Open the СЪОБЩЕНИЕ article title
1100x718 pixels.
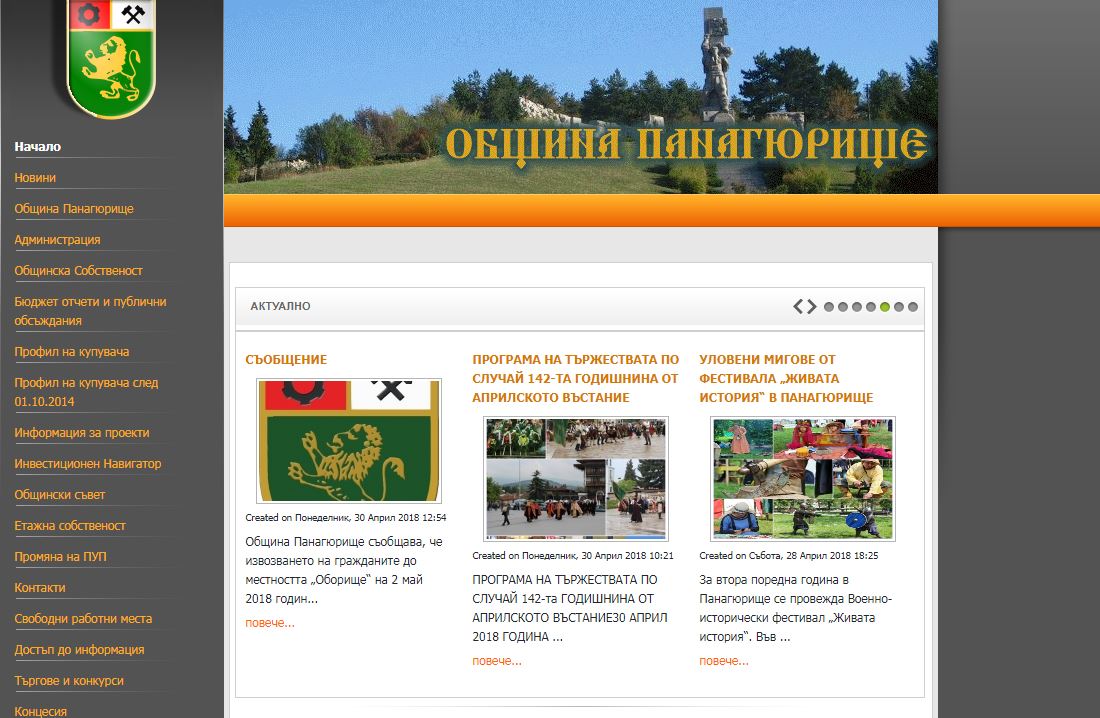point(286,359)
